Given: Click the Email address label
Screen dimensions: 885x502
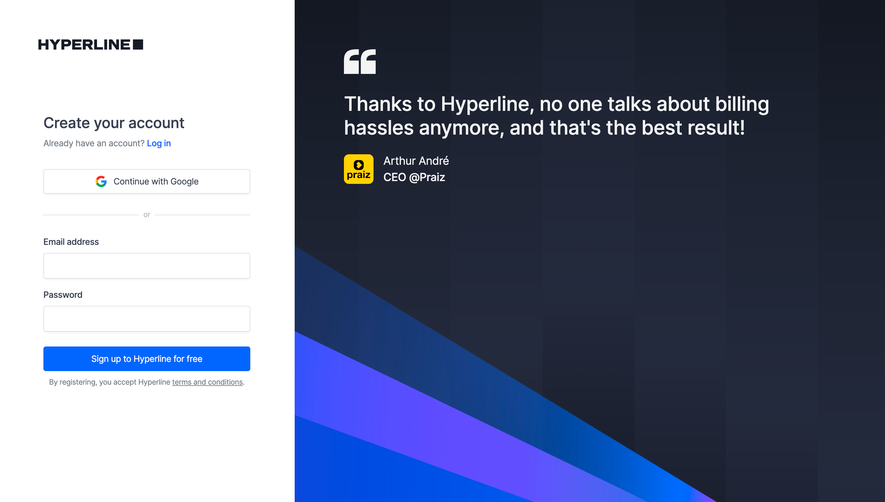Looking at the screenshot, I should coord(71,242).
